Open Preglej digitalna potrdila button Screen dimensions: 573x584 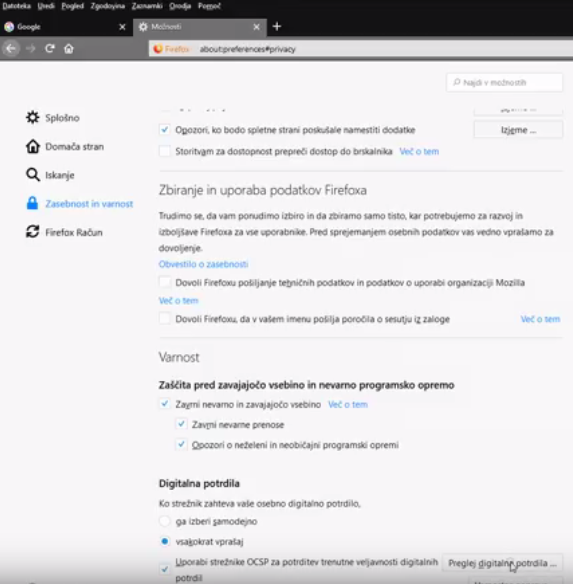pyautogui.click(x=502, y=563)
